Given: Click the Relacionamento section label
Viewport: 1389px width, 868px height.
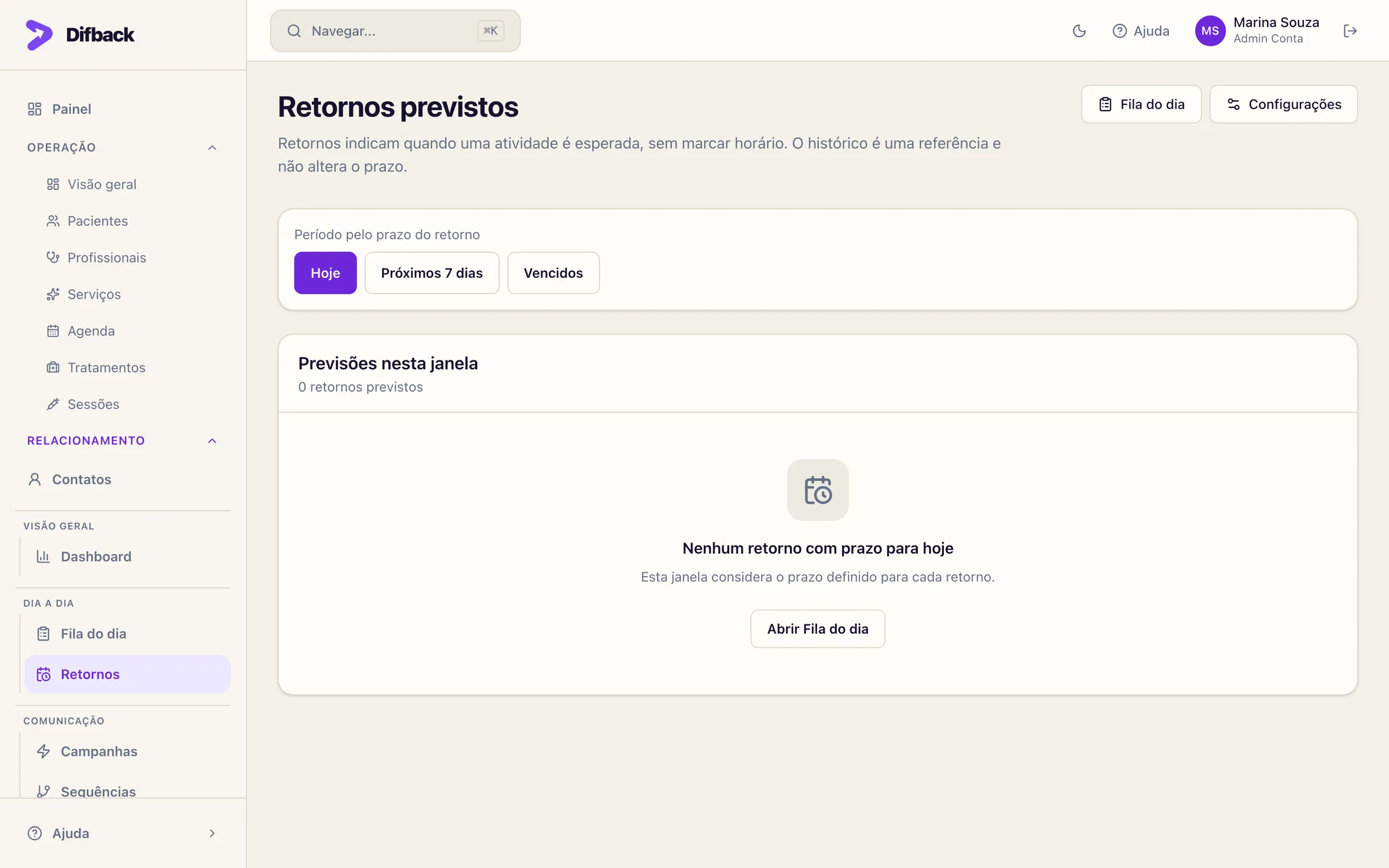Looking at the screenshot, I should [x=86, y=441].
